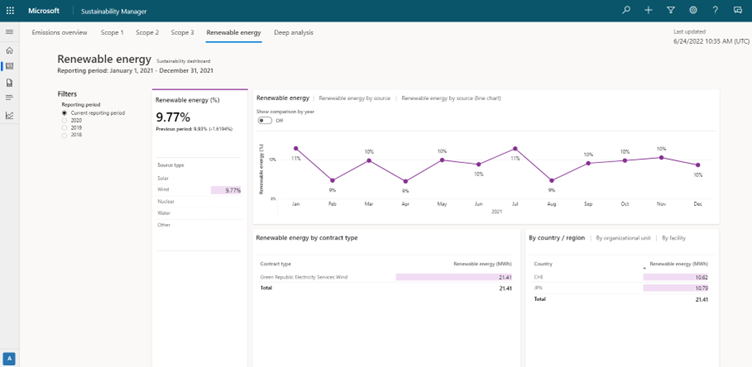
Task: Click the Wind 9.77% bar
Action: tap(226, 190)
